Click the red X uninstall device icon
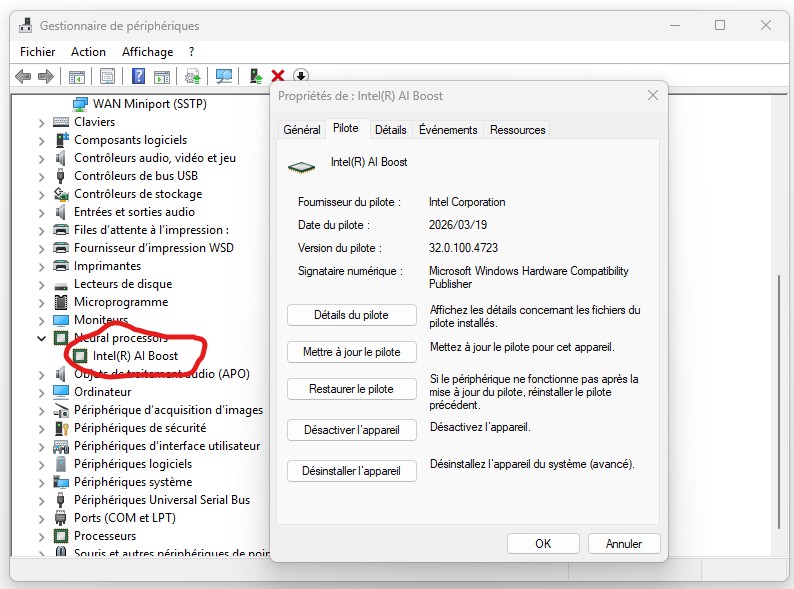The height and width of the screenshot is (589, 794). pos(278,76)
